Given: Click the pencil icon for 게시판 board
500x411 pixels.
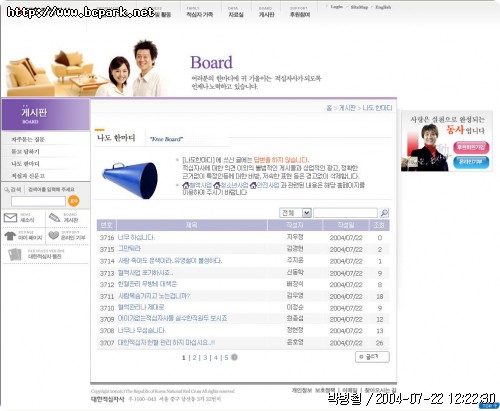Looking at the screenshot, I should (x=54, y=218).
